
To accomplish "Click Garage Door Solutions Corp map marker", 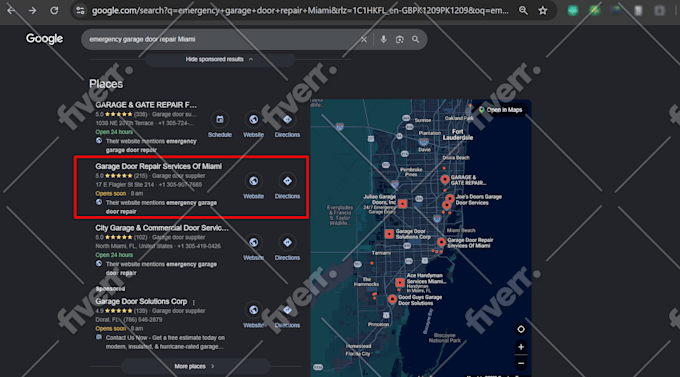I will 389,234.
